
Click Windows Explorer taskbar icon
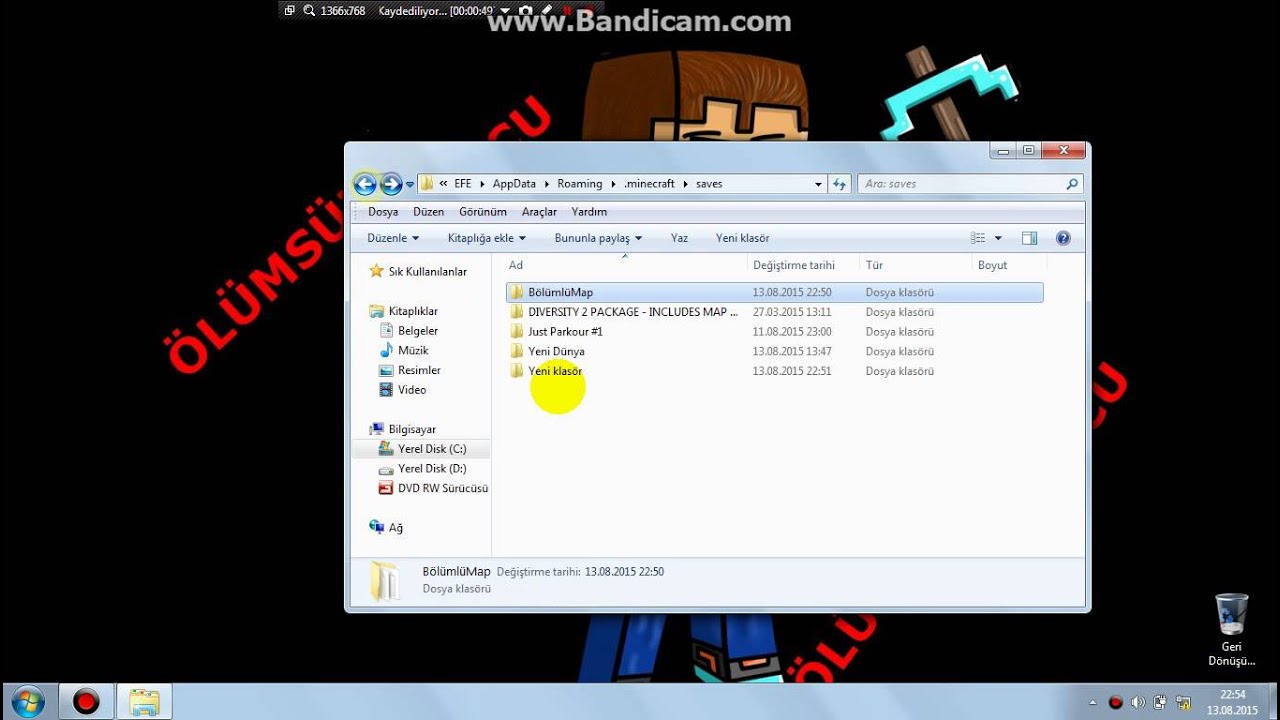145,702
